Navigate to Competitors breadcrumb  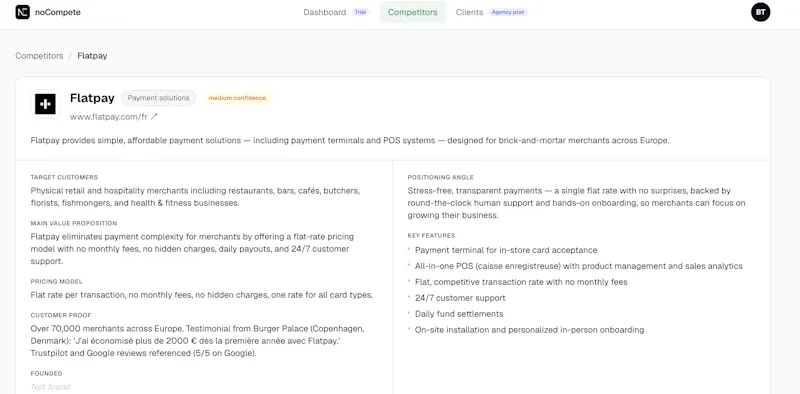click(x=39, y=56)
